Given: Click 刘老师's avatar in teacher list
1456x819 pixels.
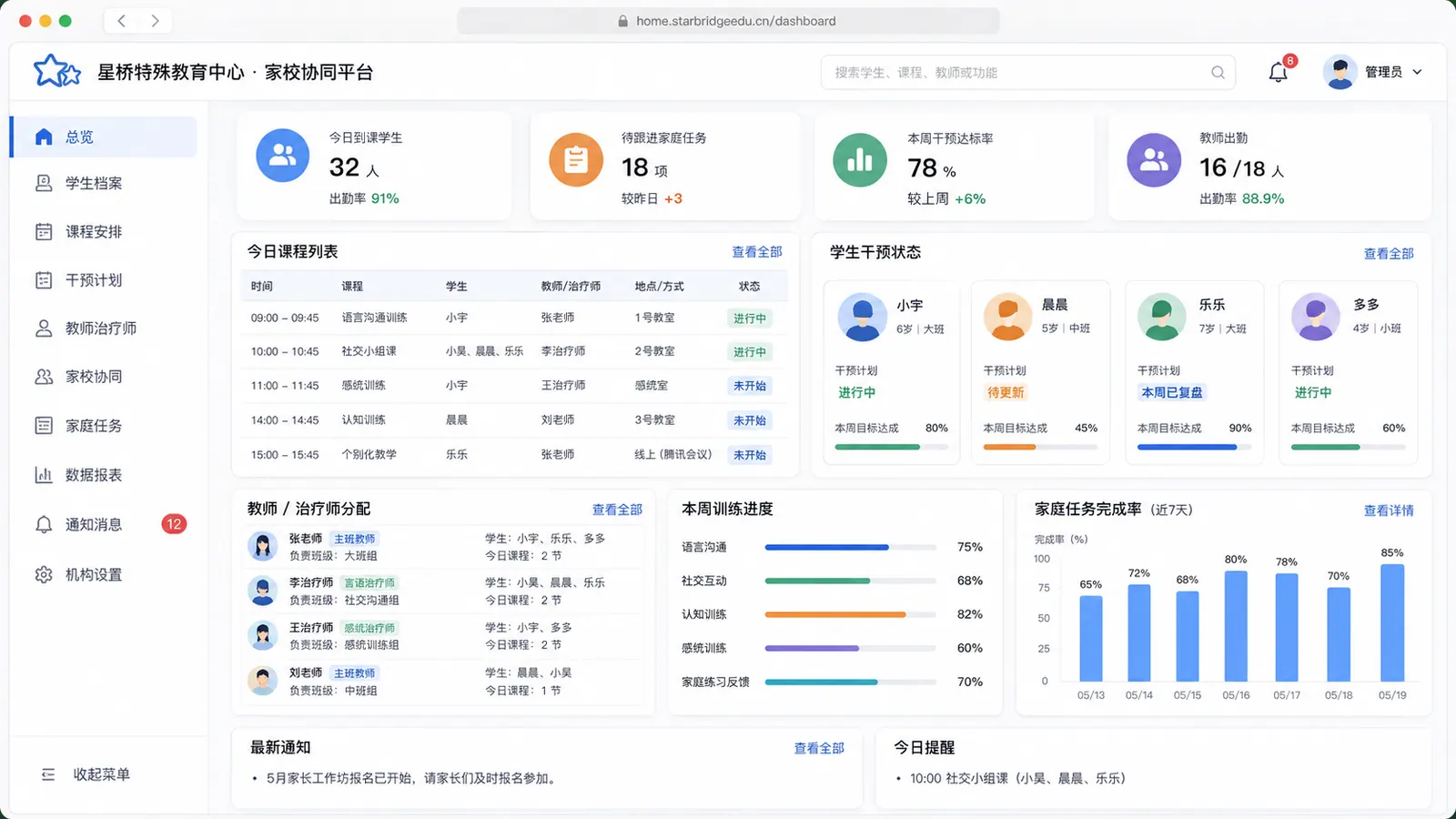Looking at the screenshot, I should click(263, 681).
